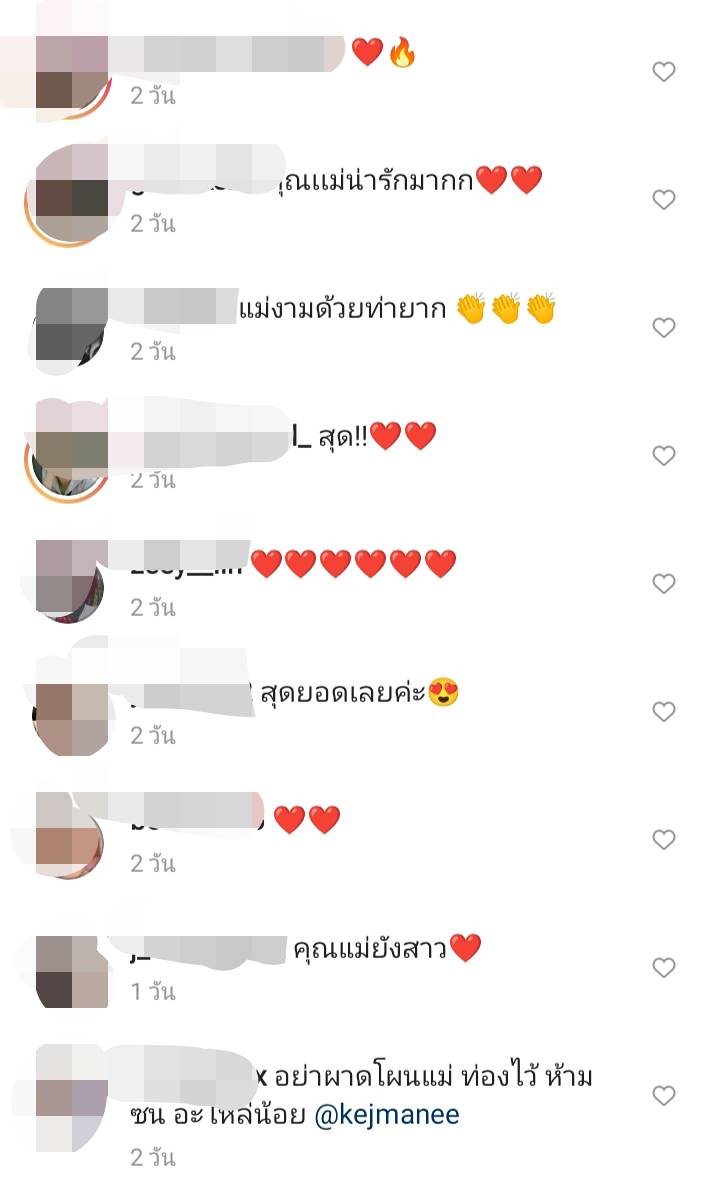Screen dimensions: 720x1184
Task: Open avatar next to six hearts comment
Action: (69, 583)
